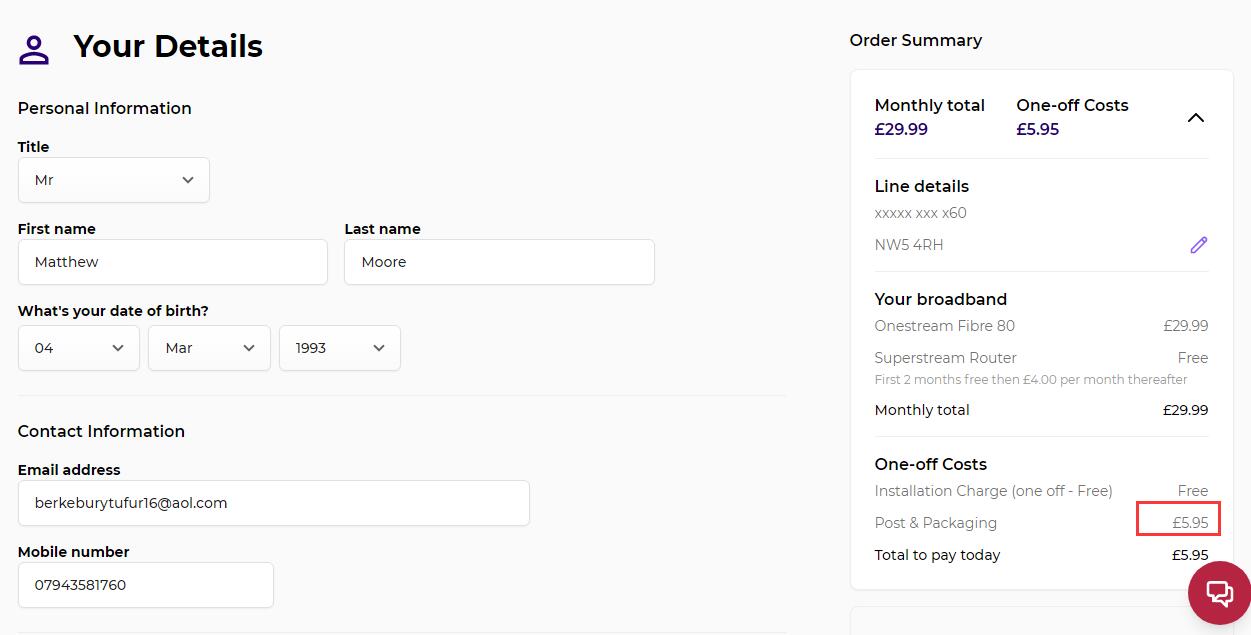Click the Onestream Fibre 80 line item
This screenshot has width=1251, height=635.
click(x=1041, y=326)
